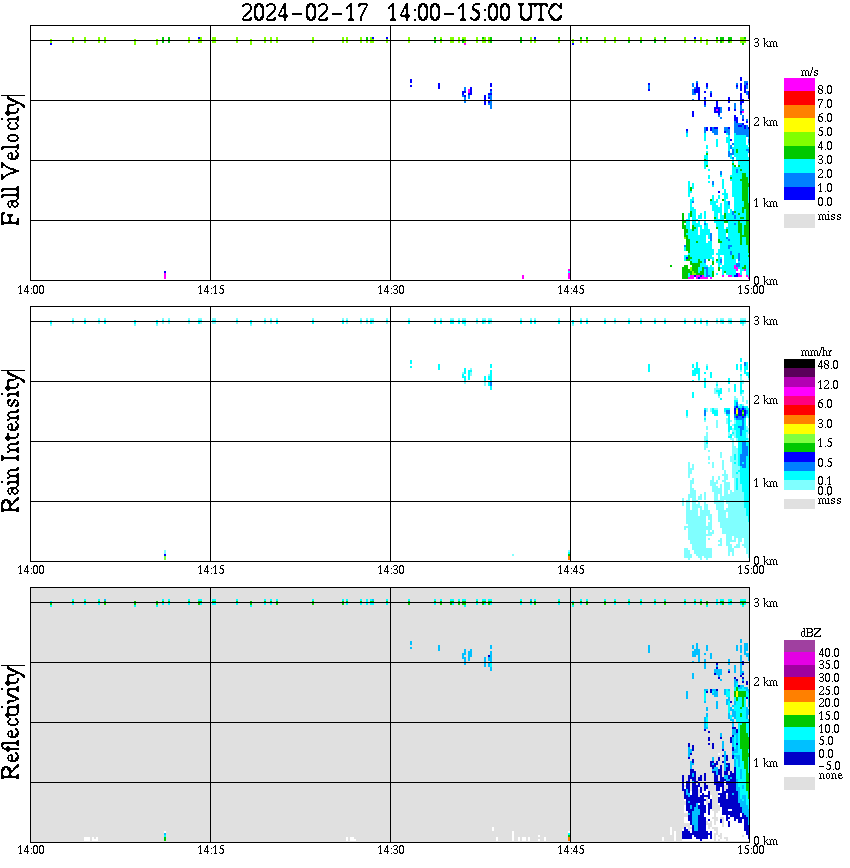Select the magenta 8.0 m/s legend swatch
850x868 pixels.
coord(799,85)
